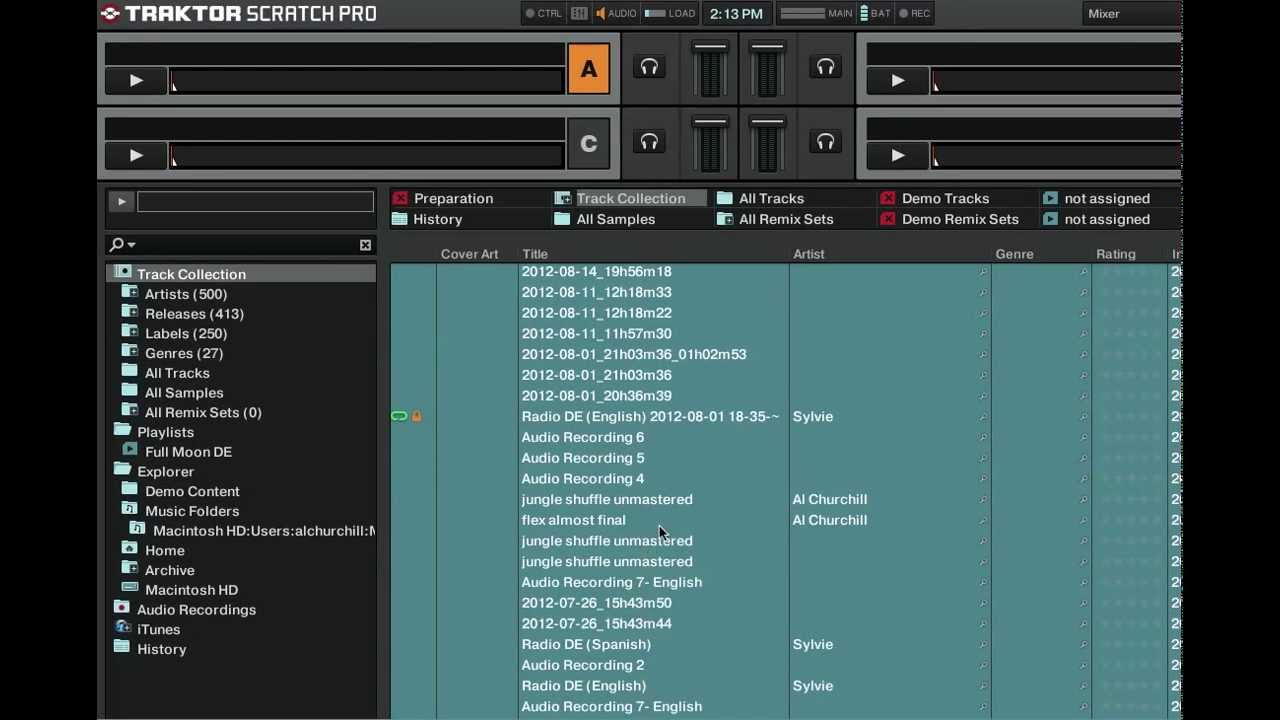This screenshot has width=1280, height=720.
Task: Click the 2:13 PM clock display
Action: pyautogui.click(x=736, y=13)
